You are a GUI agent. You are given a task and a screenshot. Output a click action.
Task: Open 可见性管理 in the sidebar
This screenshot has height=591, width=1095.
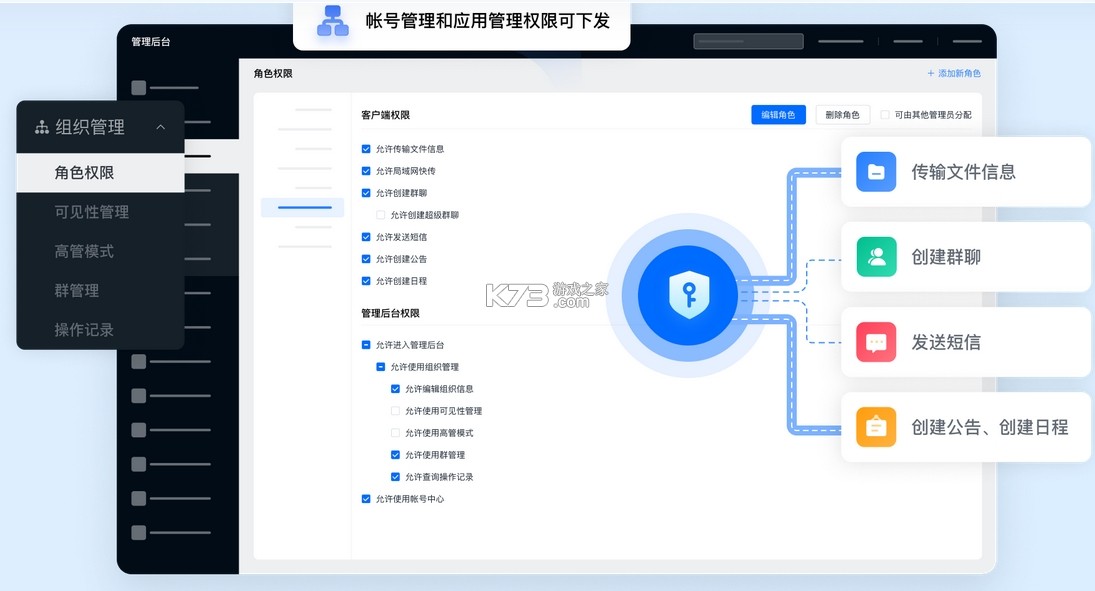91,212
